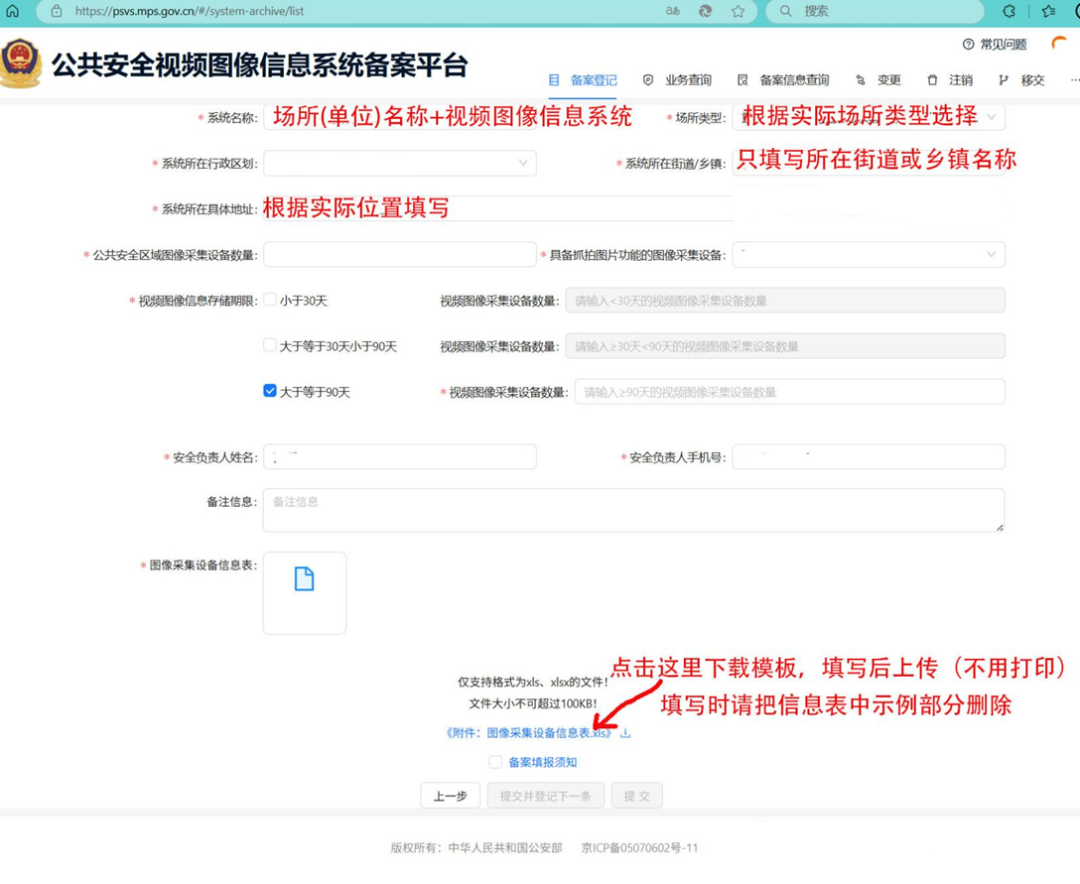
Task: Click the 上一步 button
Action: [x=450, y=796]
